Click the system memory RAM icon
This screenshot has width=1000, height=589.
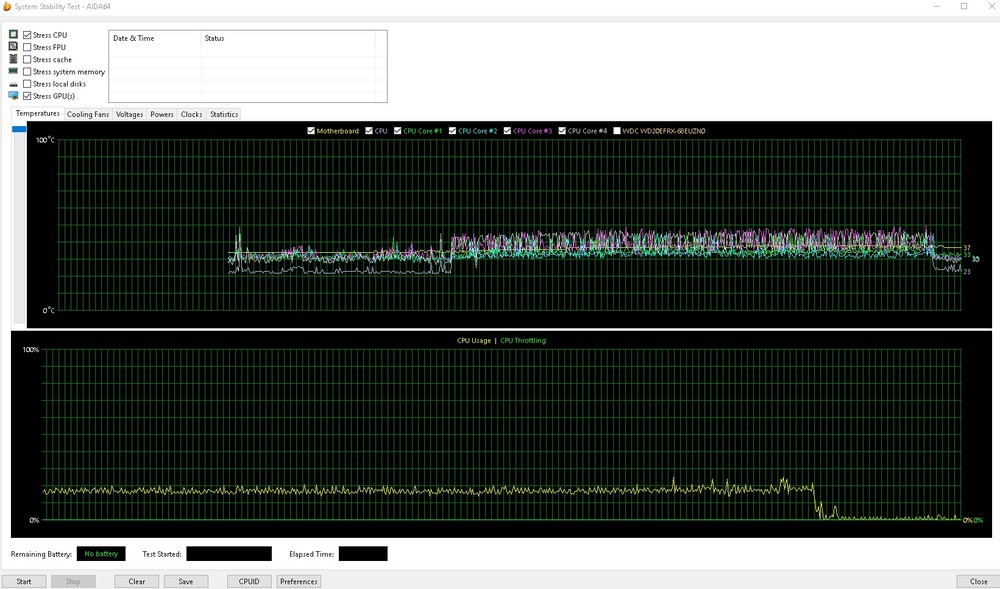click(13, 72)
